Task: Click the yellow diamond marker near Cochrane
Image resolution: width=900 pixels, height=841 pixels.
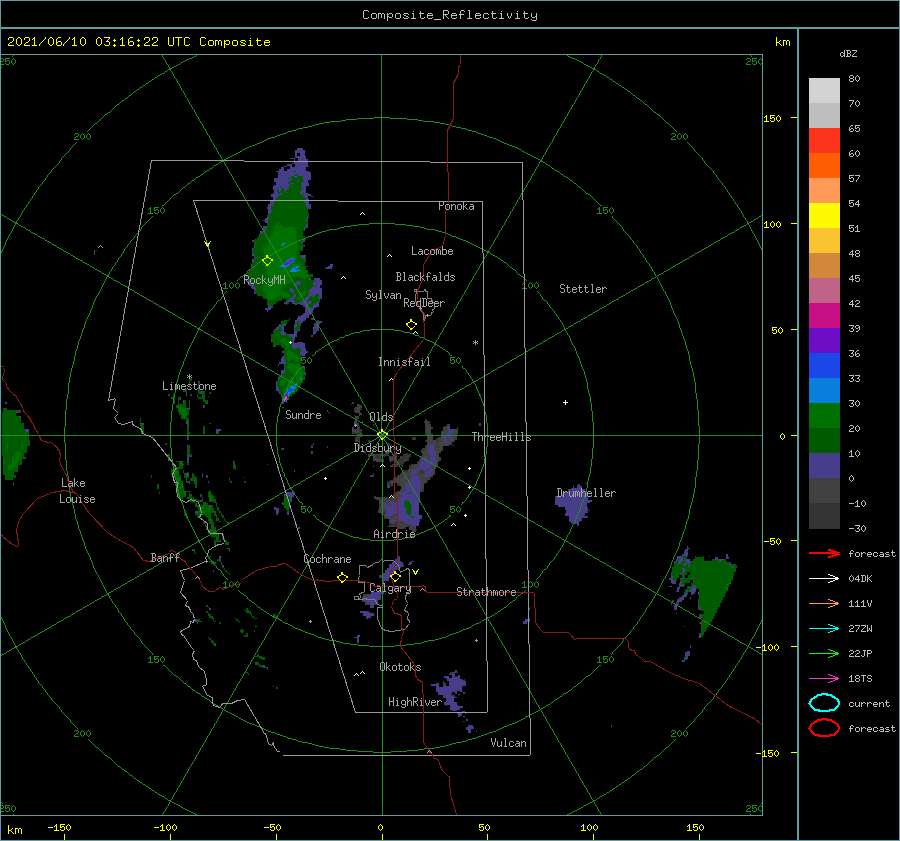Action: pyautogui.click(x=343, y=578)
